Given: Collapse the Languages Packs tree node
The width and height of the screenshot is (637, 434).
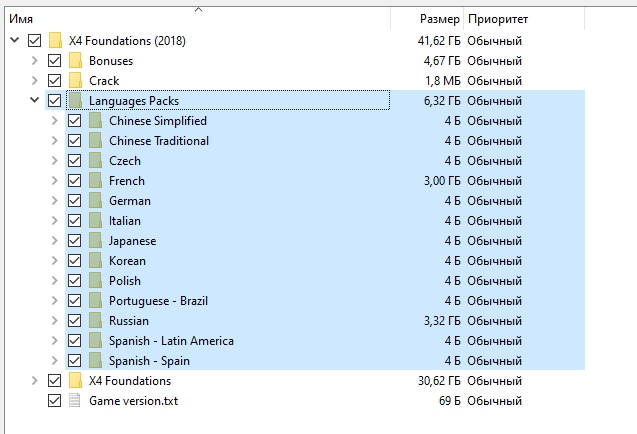Looking at the screenshot, I should (35, 101).
